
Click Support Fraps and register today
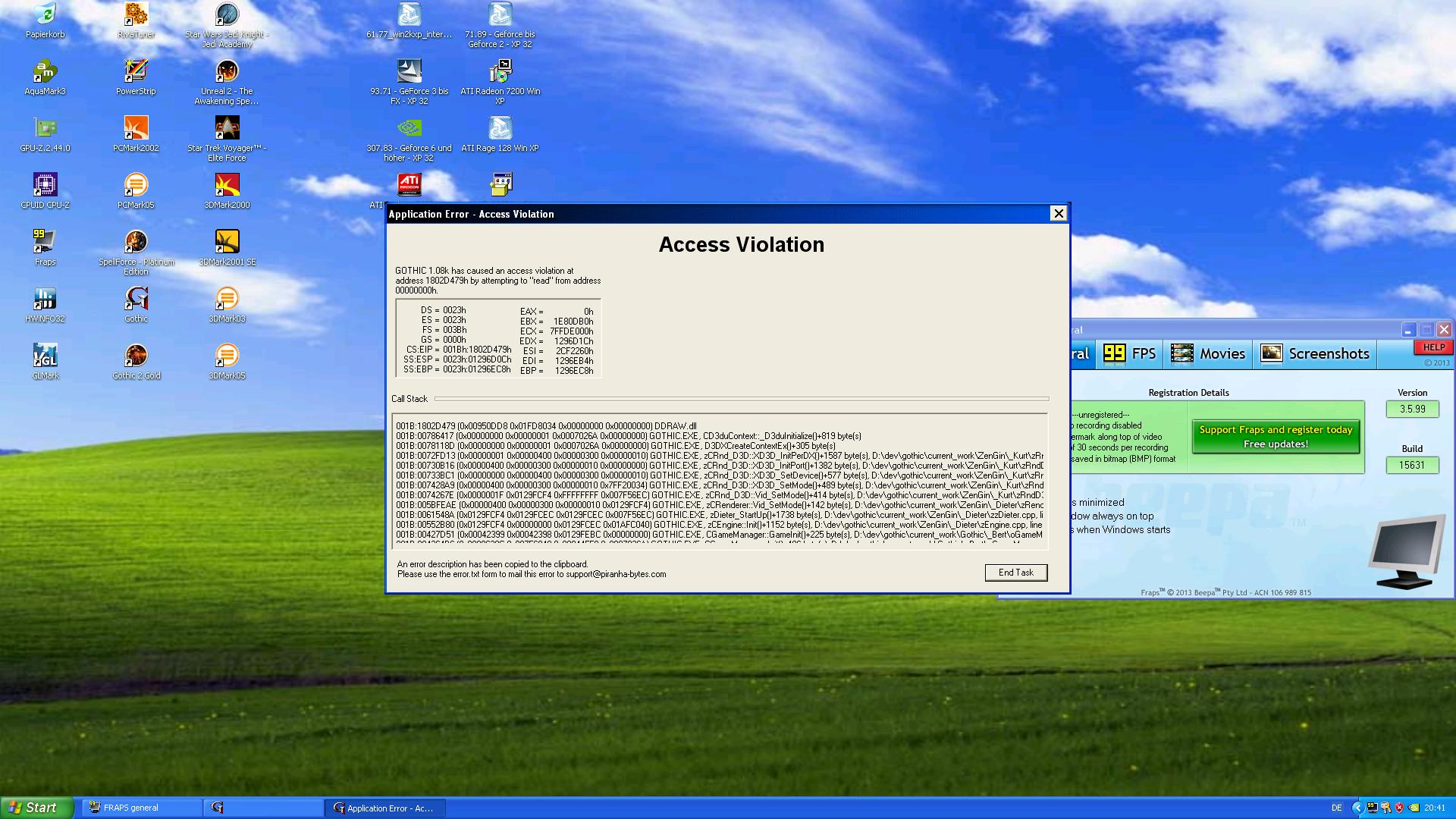point(1276,437)
